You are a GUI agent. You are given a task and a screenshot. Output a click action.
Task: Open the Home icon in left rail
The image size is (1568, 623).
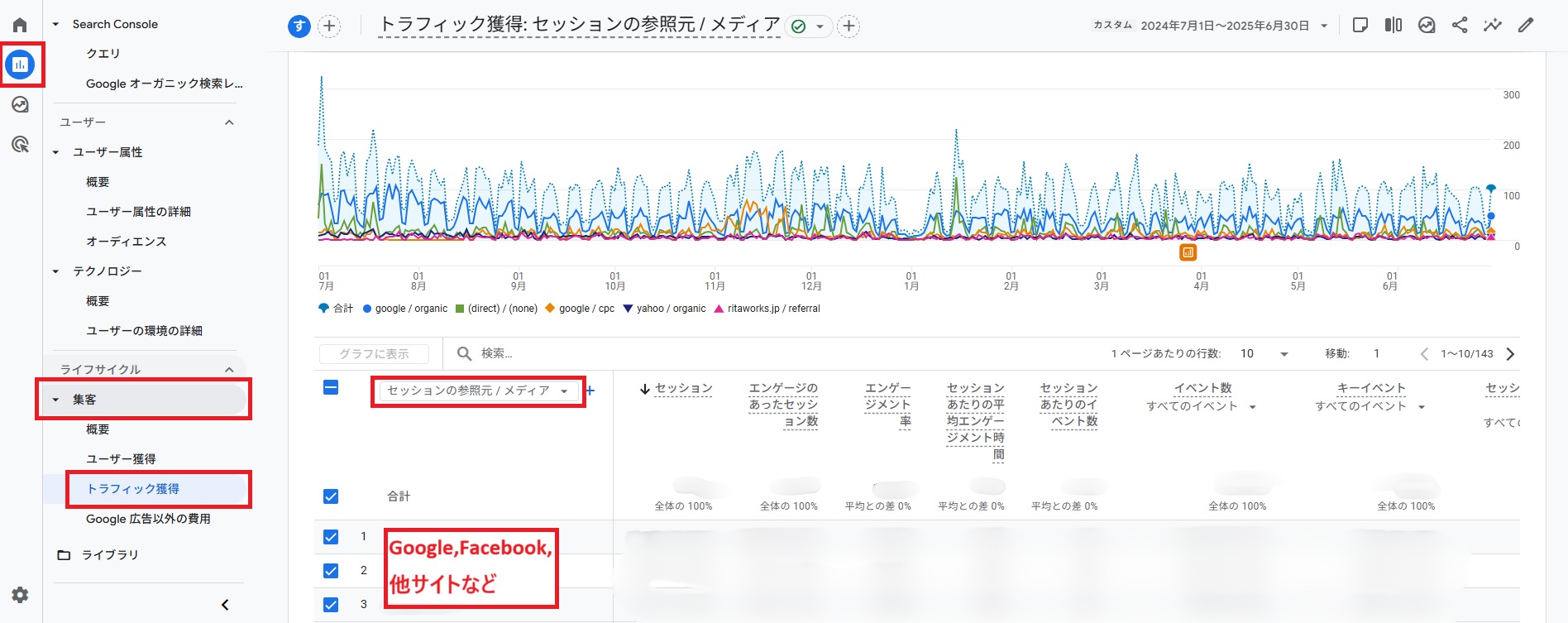(x=20, y=25)
